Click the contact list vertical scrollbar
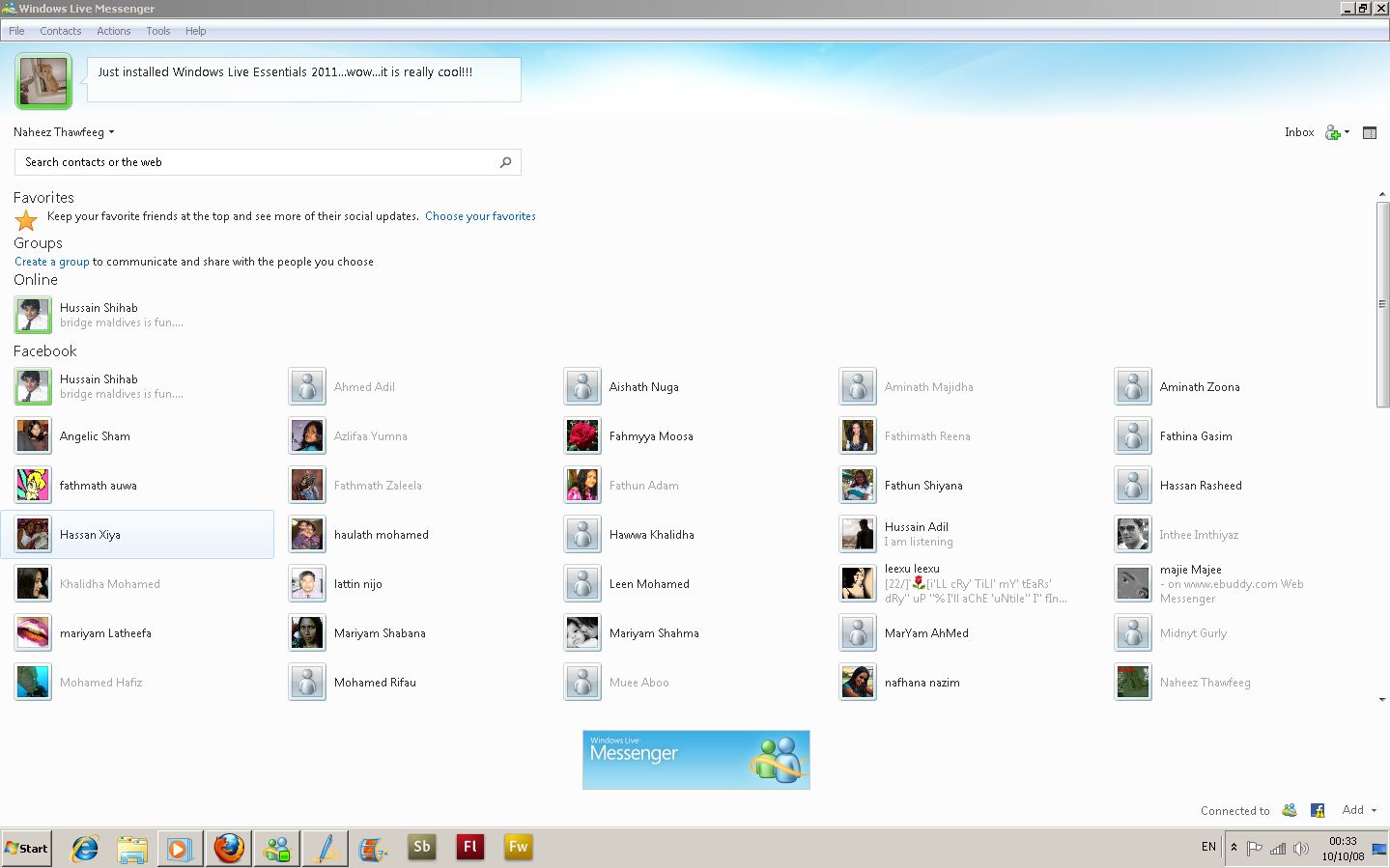This screenshot has width=1390, height=868. tap(1382, 304)
